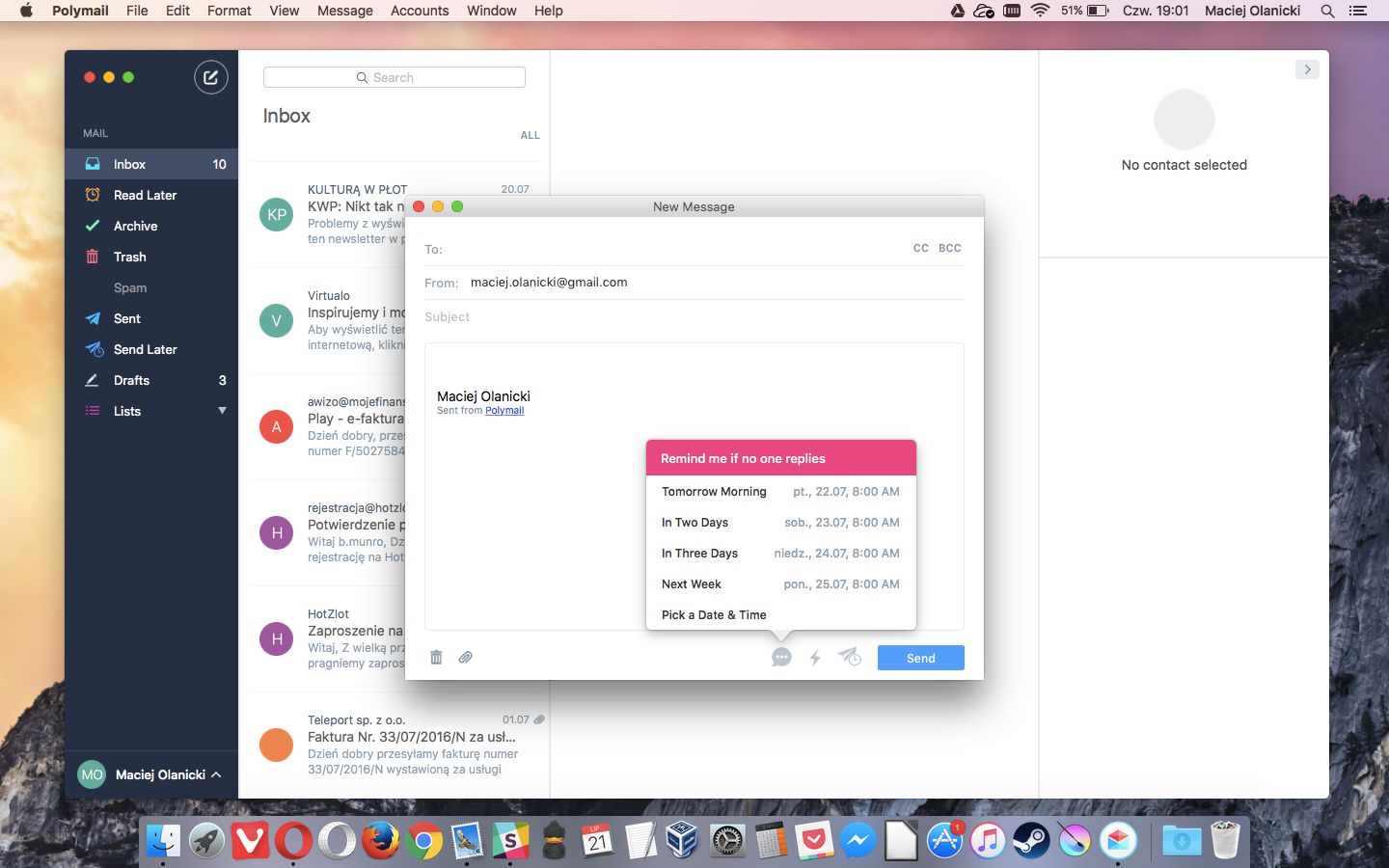The width and height of the screenshot is (1389, 868).
Task: Click the From address maciej.olanicki@gmail.com
Action: click(549, 283)
